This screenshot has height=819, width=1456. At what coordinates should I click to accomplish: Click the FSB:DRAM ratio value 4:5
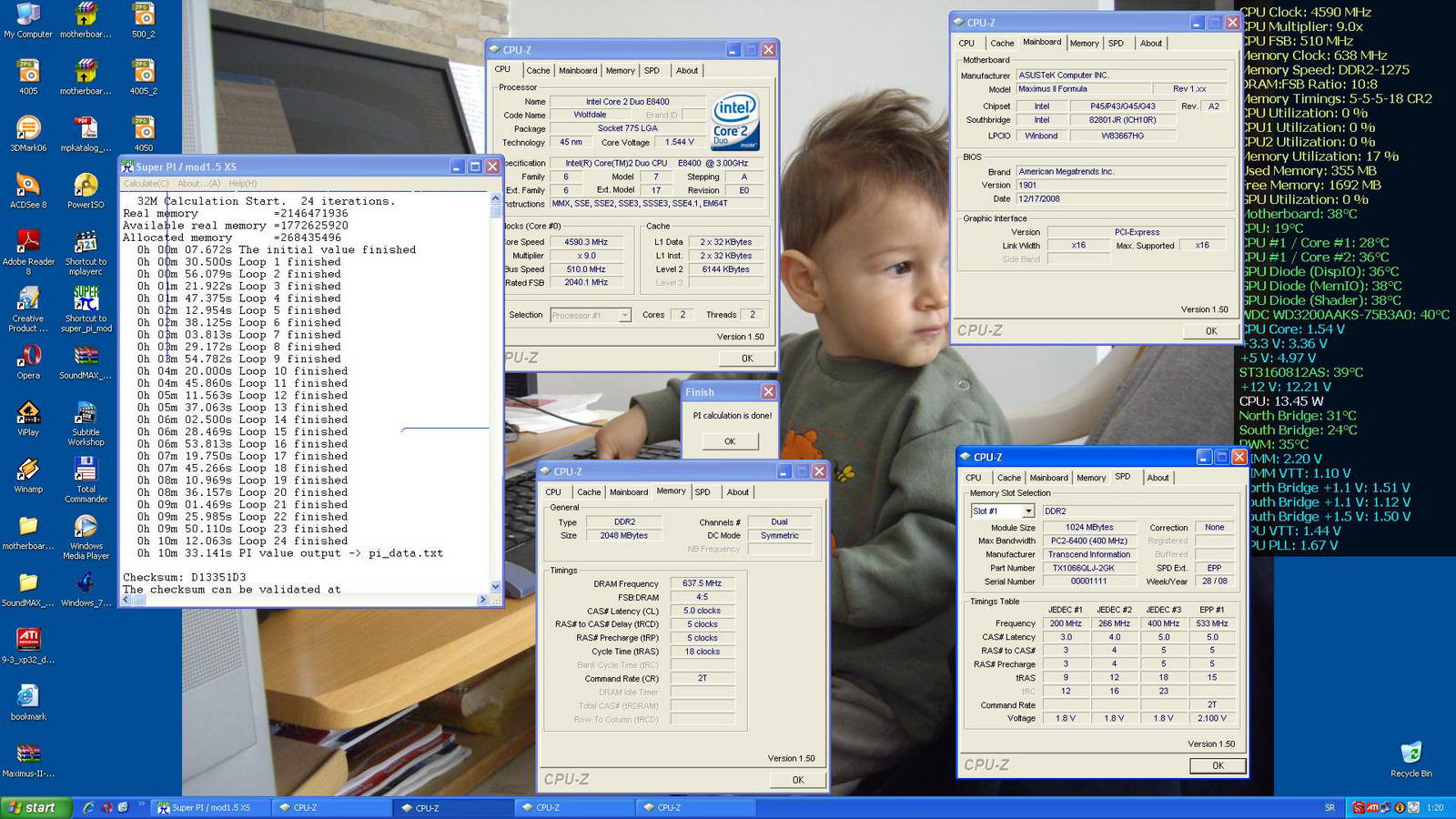tap(703, 597)
